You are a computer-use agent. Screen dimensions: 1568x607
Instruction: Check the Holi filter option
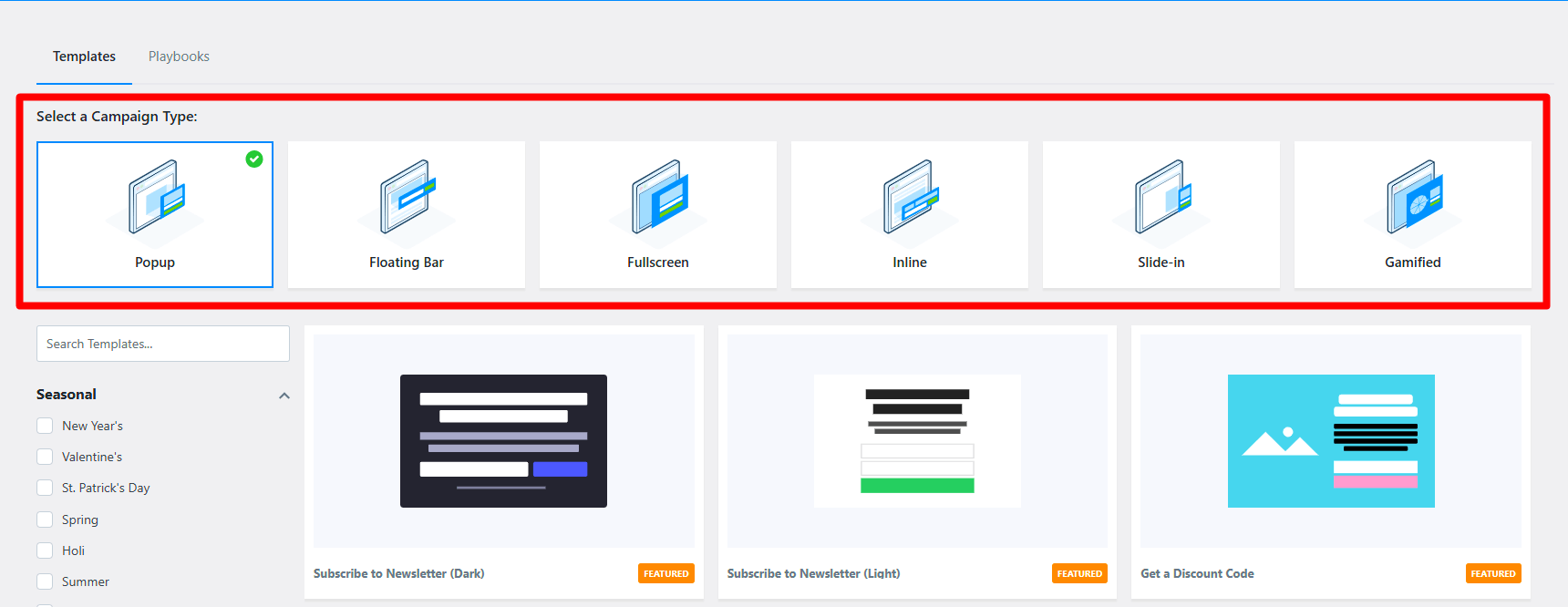(x=45, y=550)
